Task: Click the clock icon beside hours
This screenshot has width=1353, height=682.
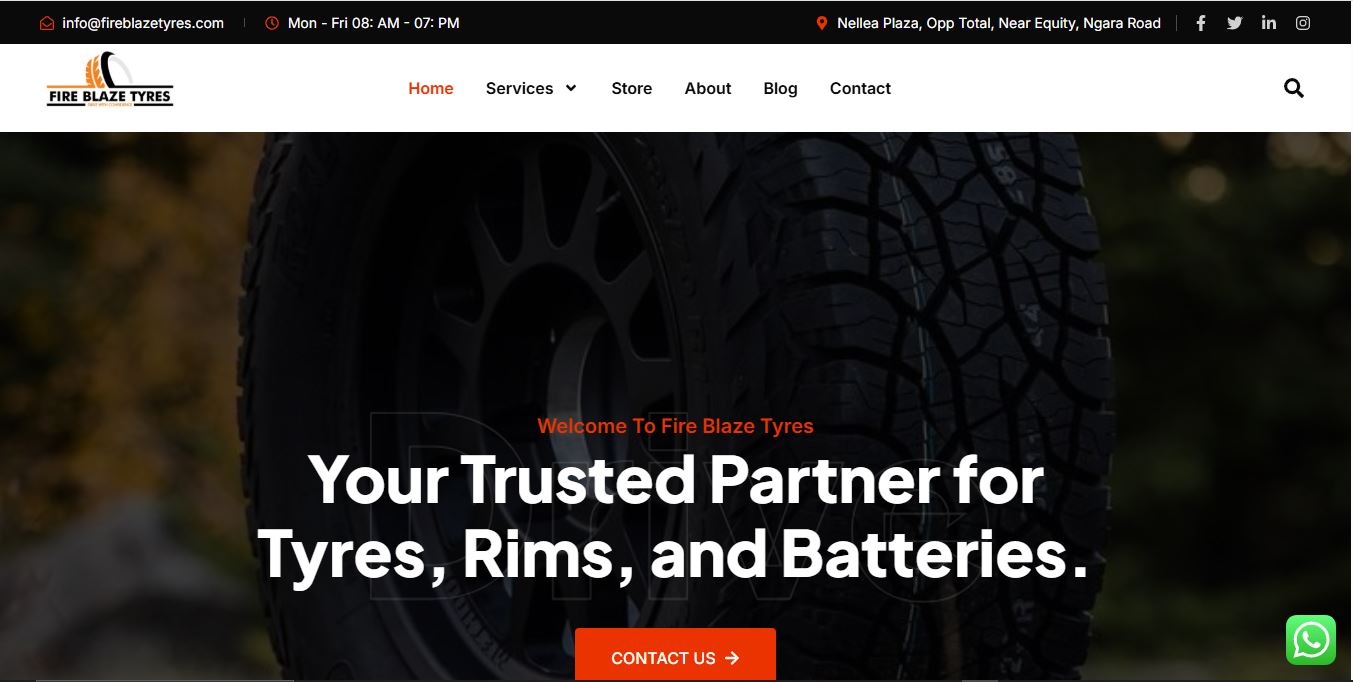Action: [x=272, y=23]
